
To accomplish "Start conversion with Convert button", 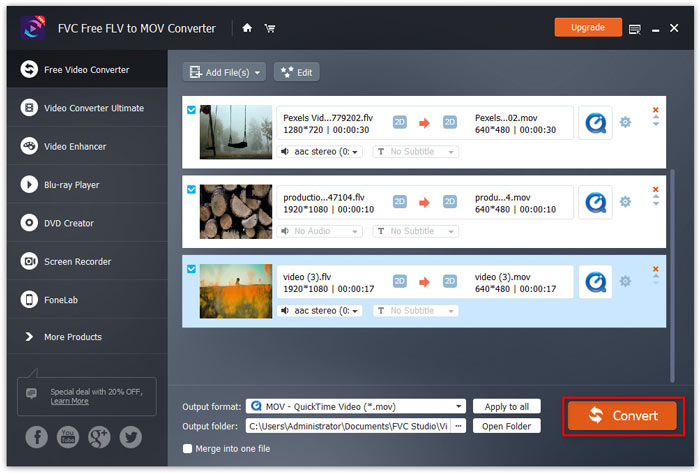I will [622, 415].
